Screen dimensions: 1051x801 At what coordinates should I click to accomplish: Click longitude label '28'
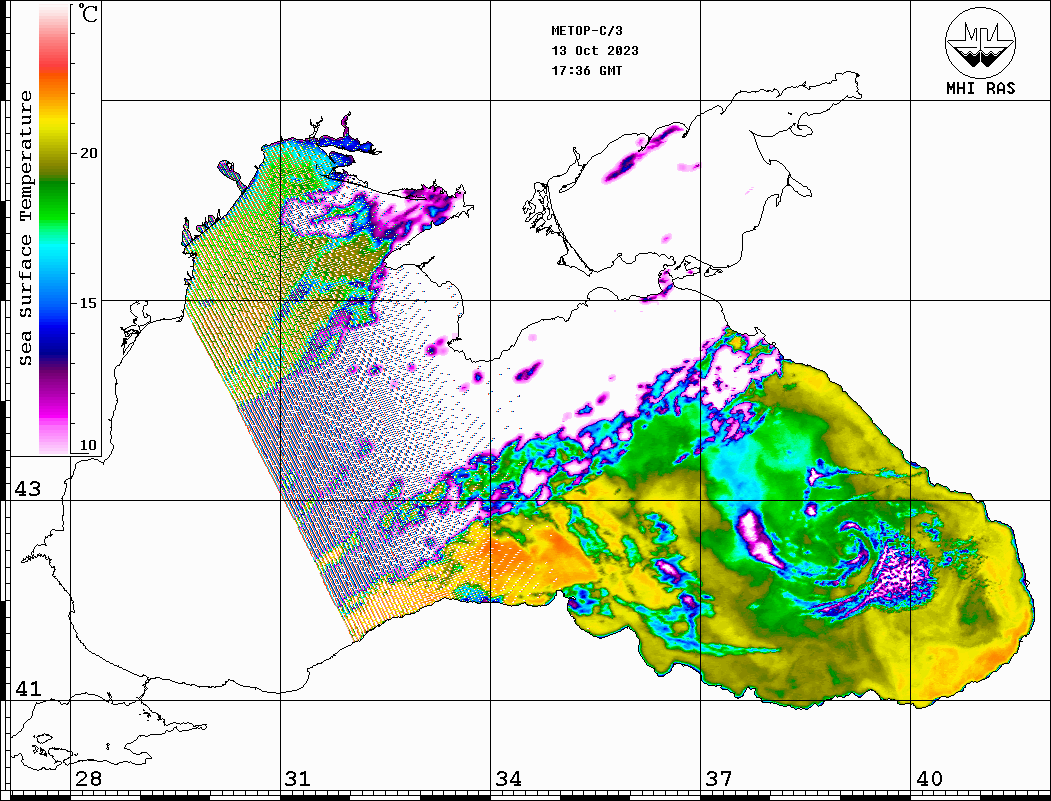[x=88, y=778]
